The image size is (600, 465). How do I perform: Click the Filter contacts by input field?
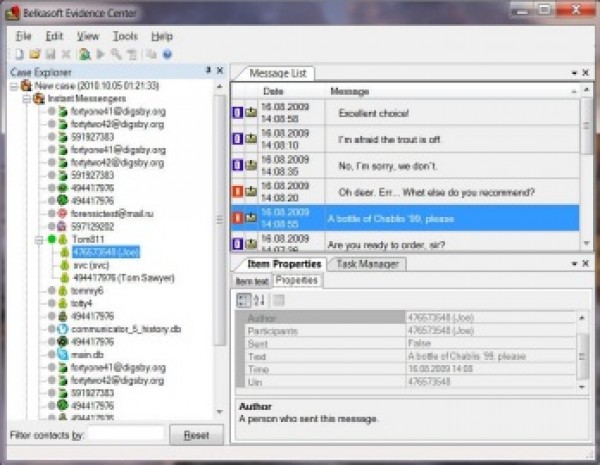126,435
